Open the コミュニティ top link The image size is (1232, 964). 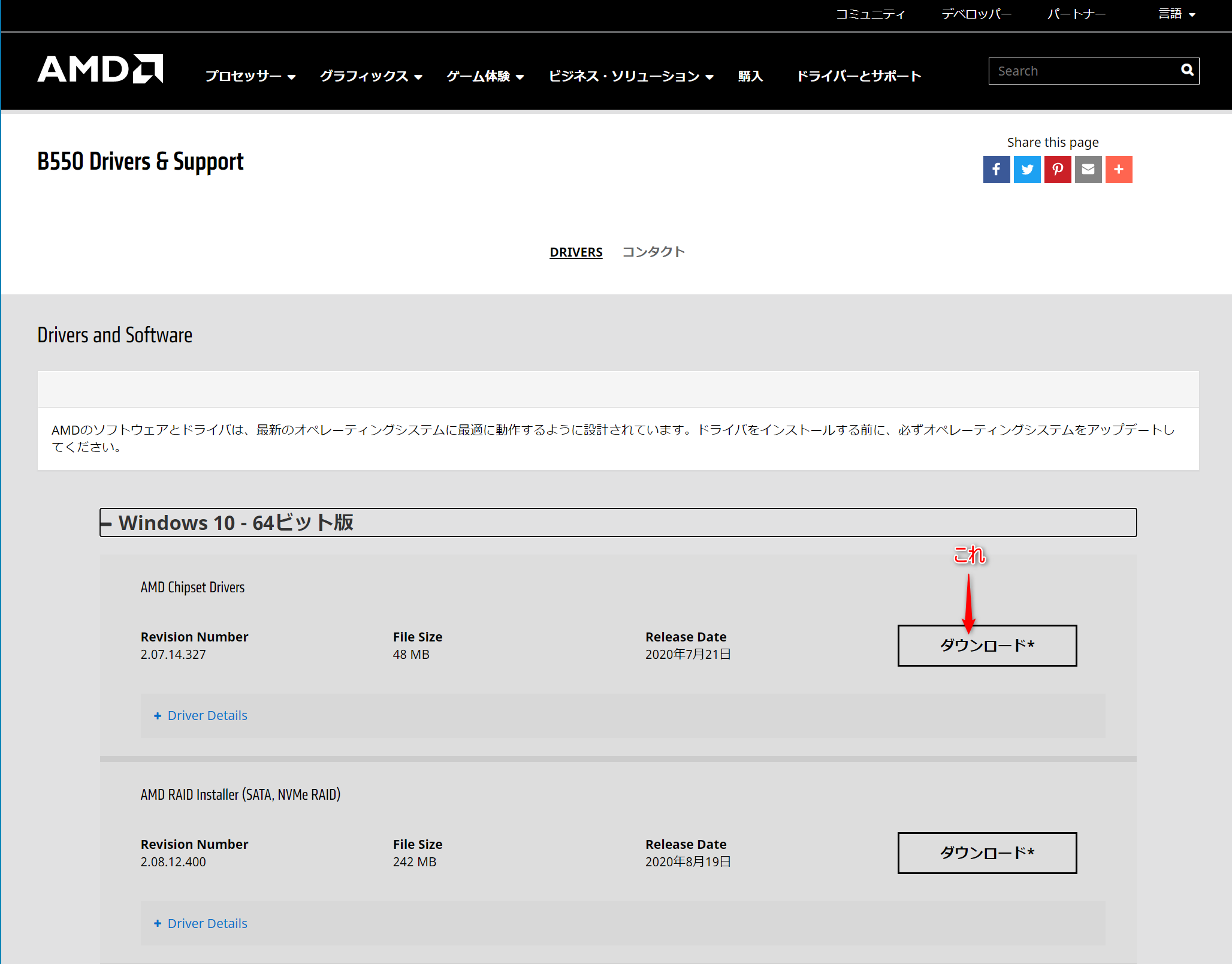coord(871,14)
